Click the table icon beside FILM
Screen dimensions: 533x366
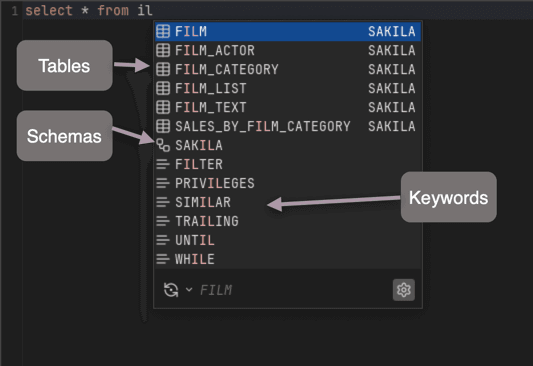click(163, 32)
